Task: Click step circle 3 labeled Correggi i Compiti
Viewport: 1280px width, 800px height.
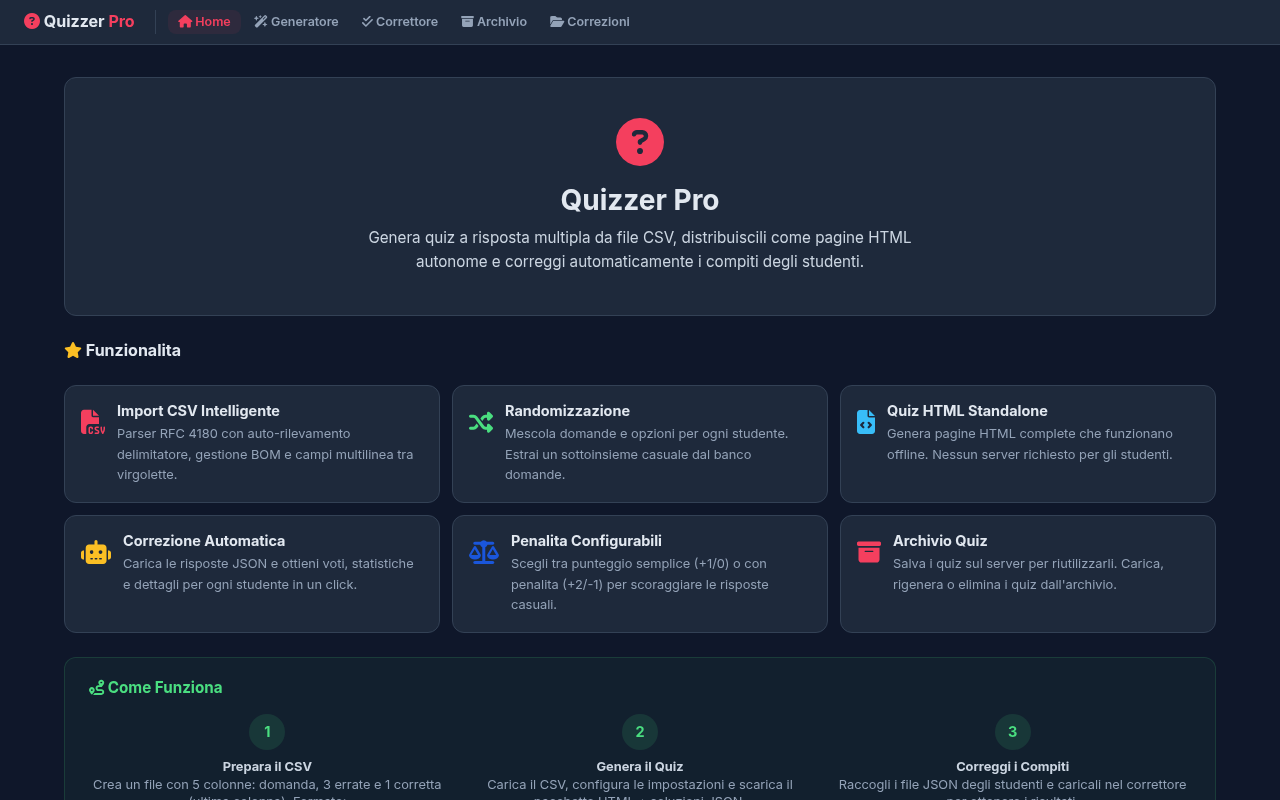Action: [1013, 732]
